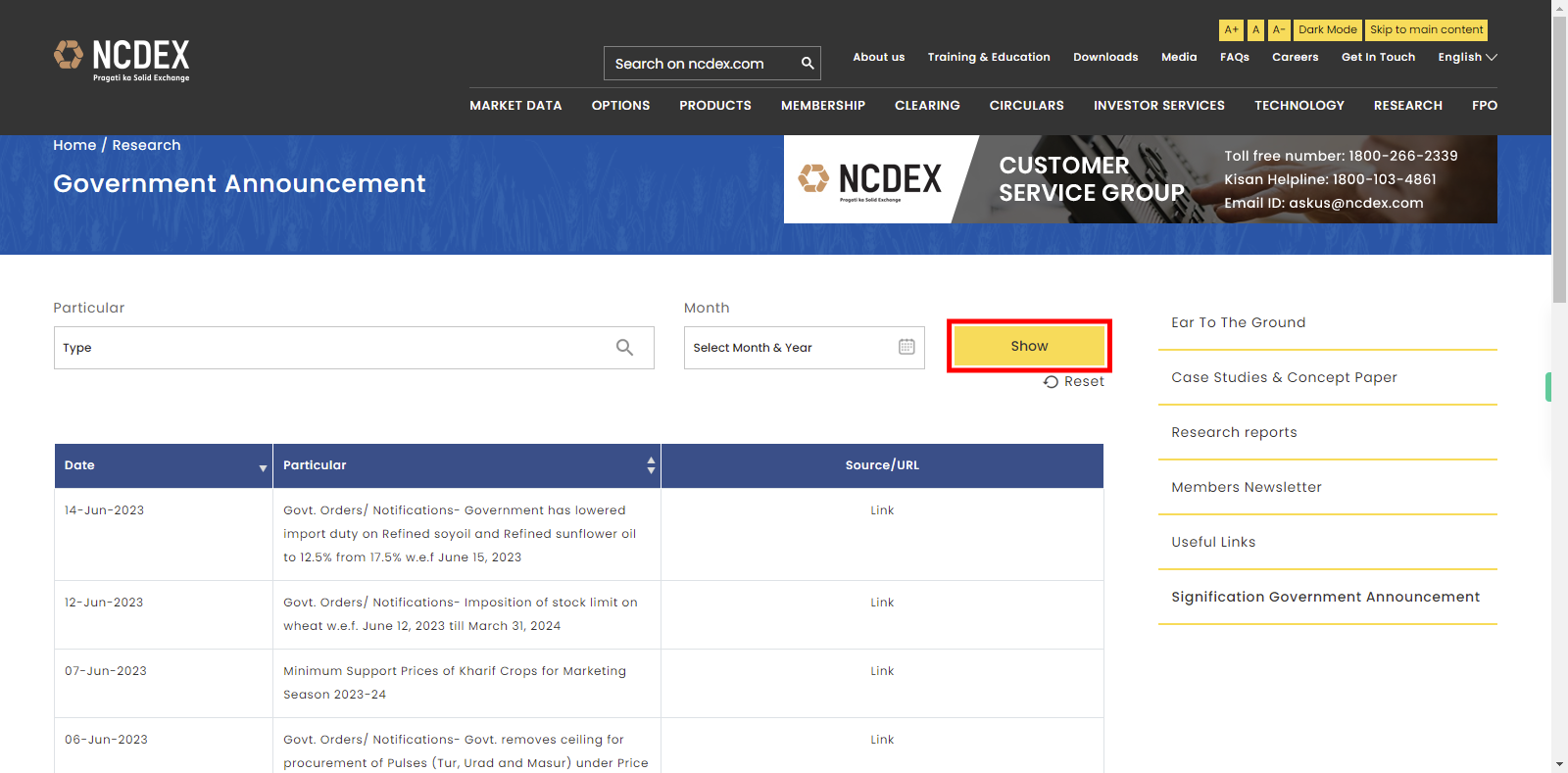Go to Downloads

[x=1105, y=57]
